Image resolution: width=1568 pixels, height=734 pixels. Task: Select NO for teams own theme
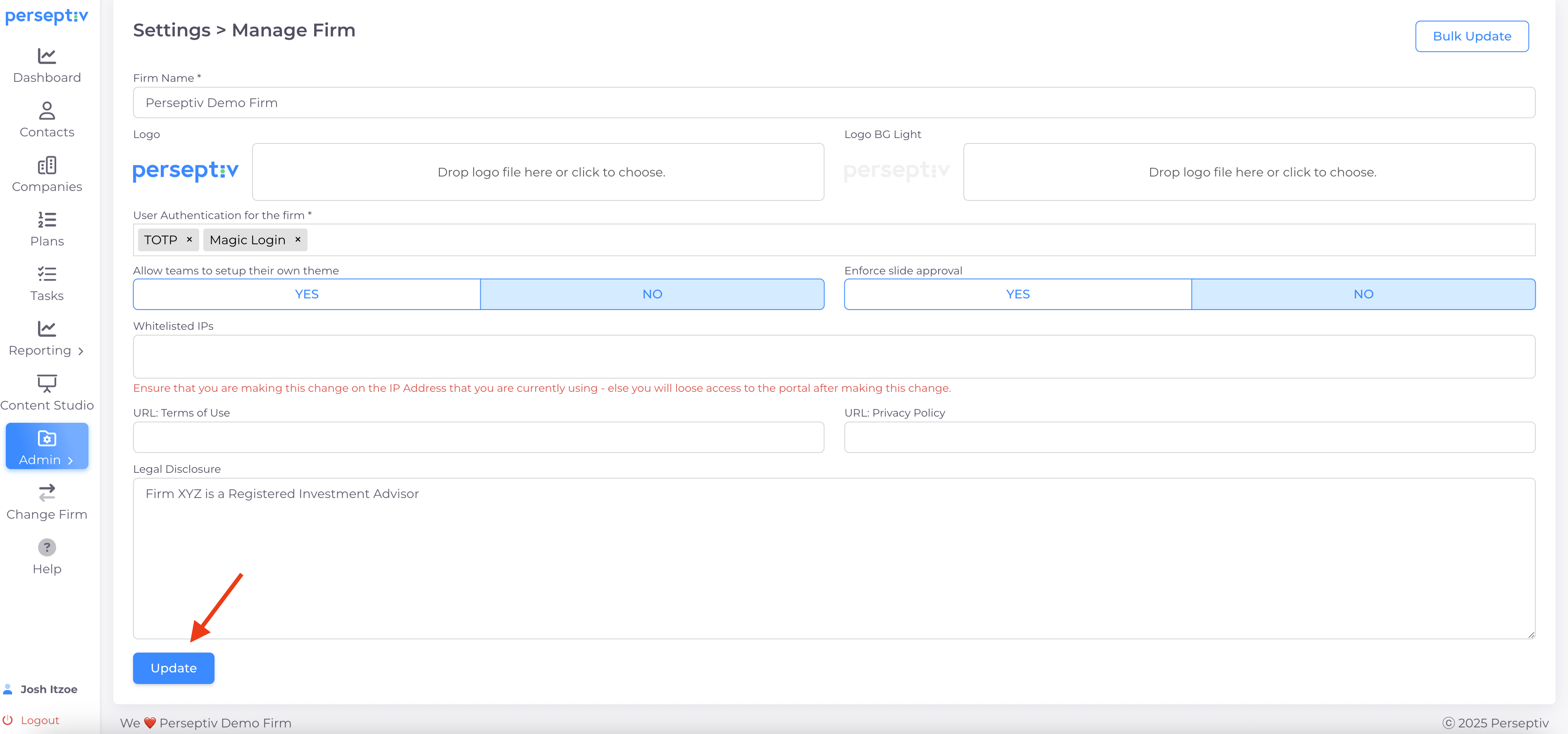coord(652,295)
